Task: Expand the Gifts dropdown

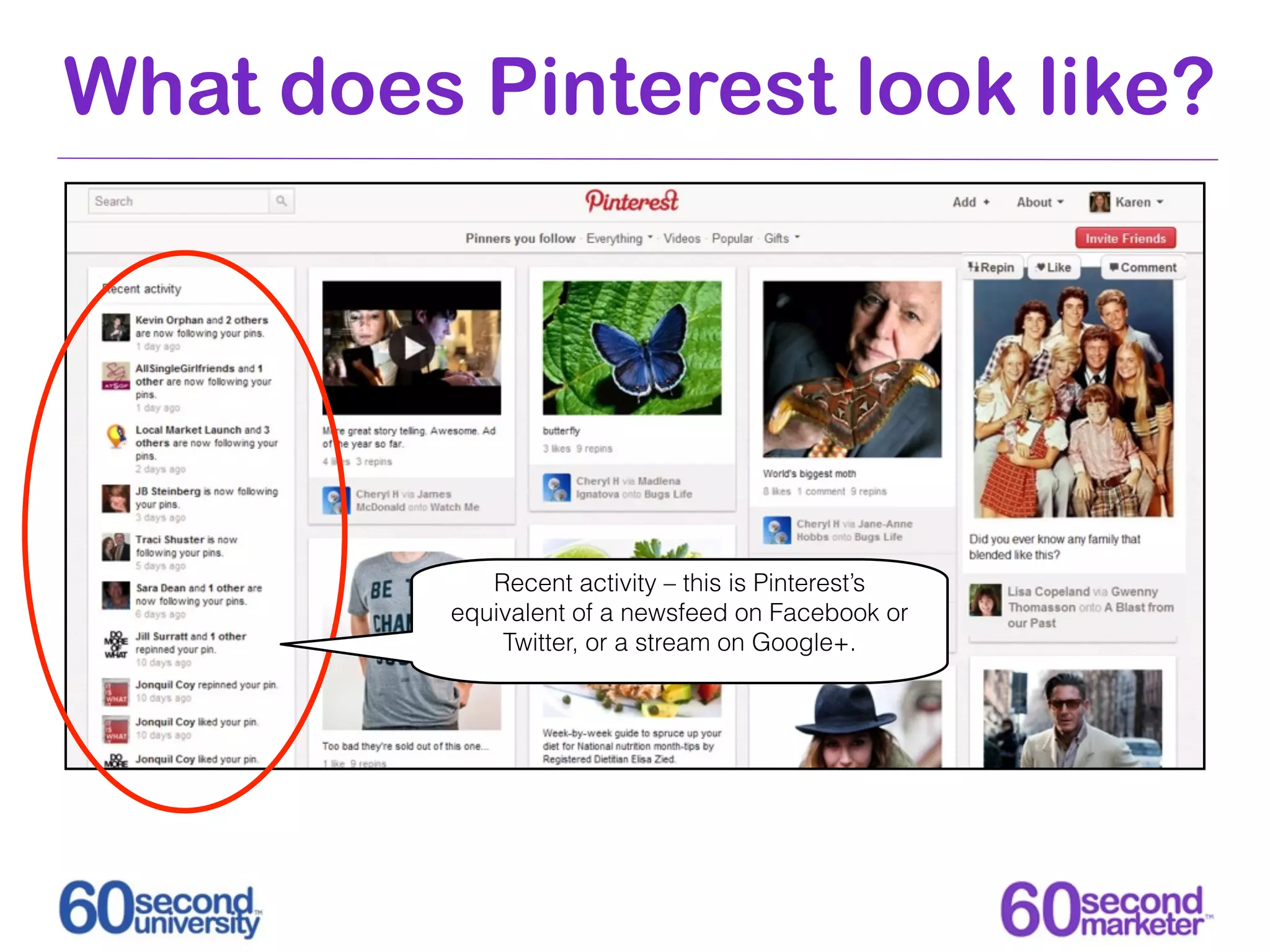Action: click(782, 239)
